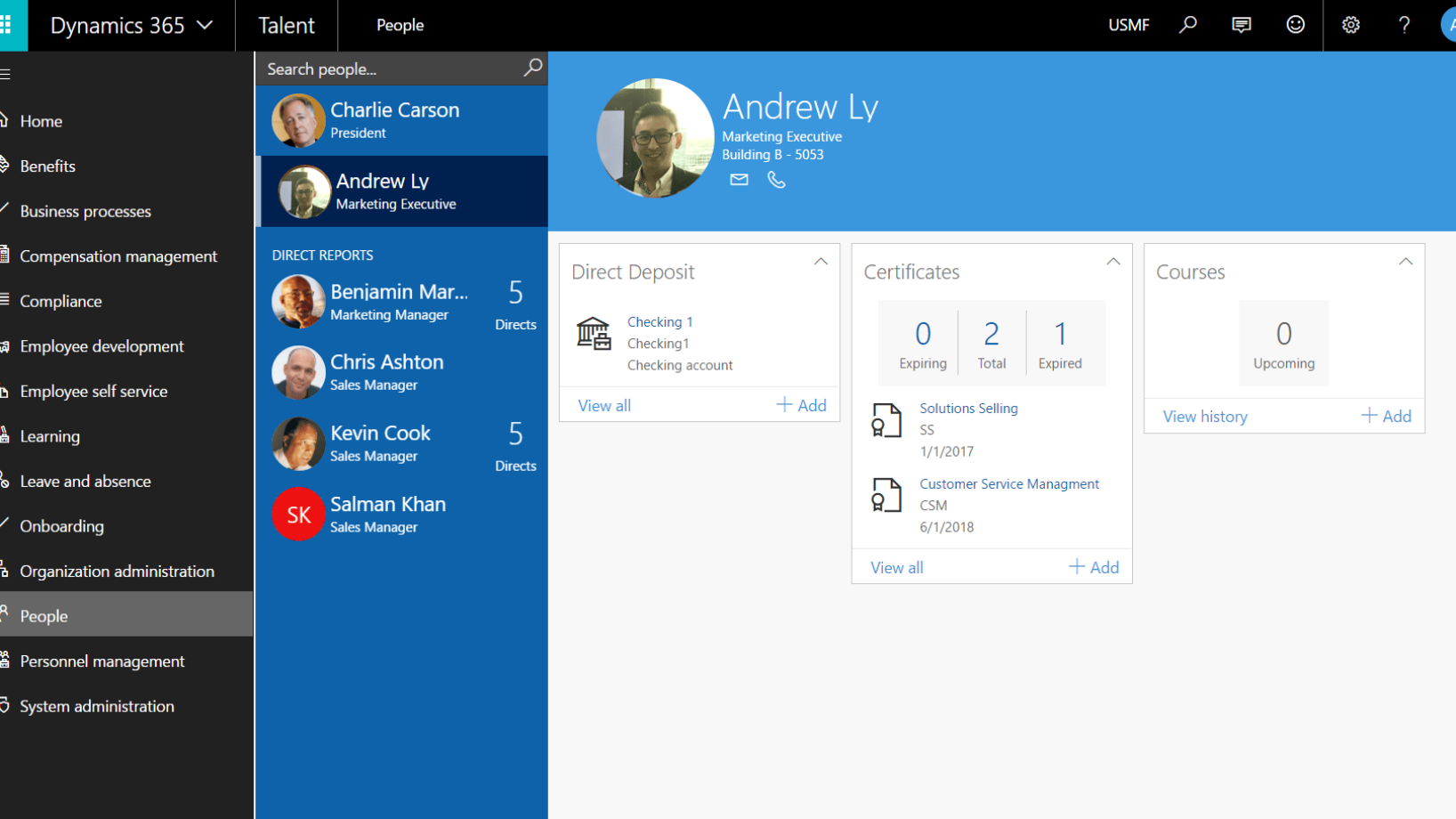Click Add in Courses card
Screen dimensions: 1456x819
coord(1386,416)
